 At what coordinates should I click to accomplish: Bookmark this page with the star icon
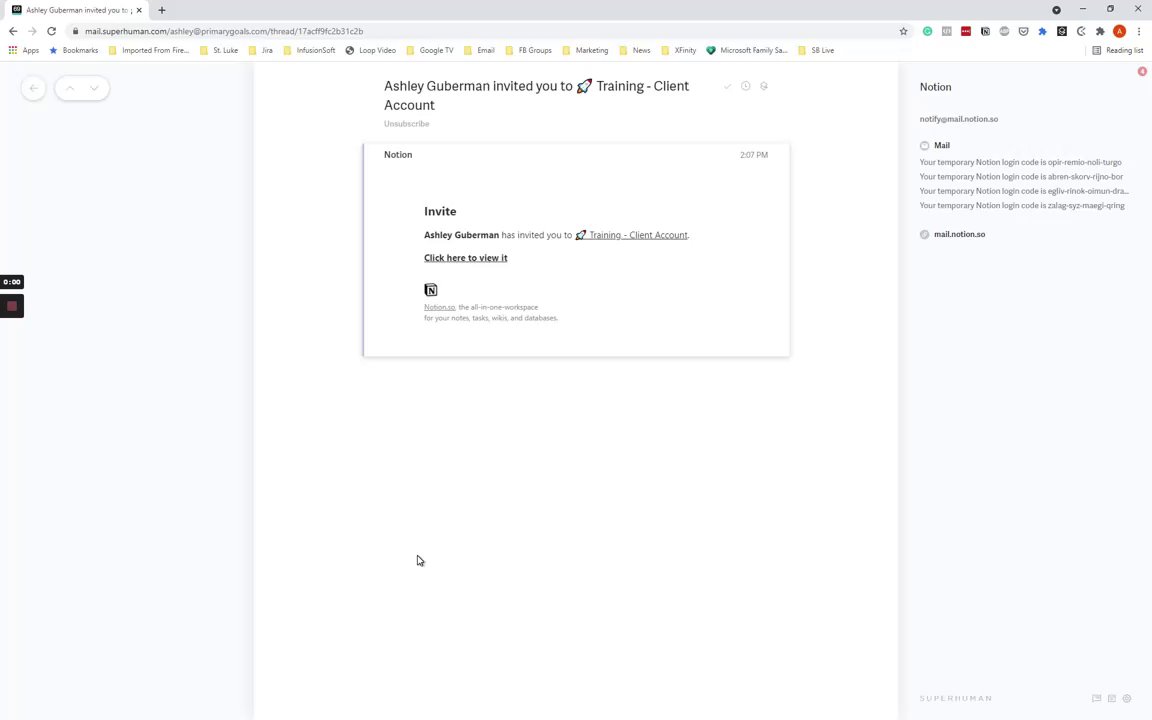904,32
